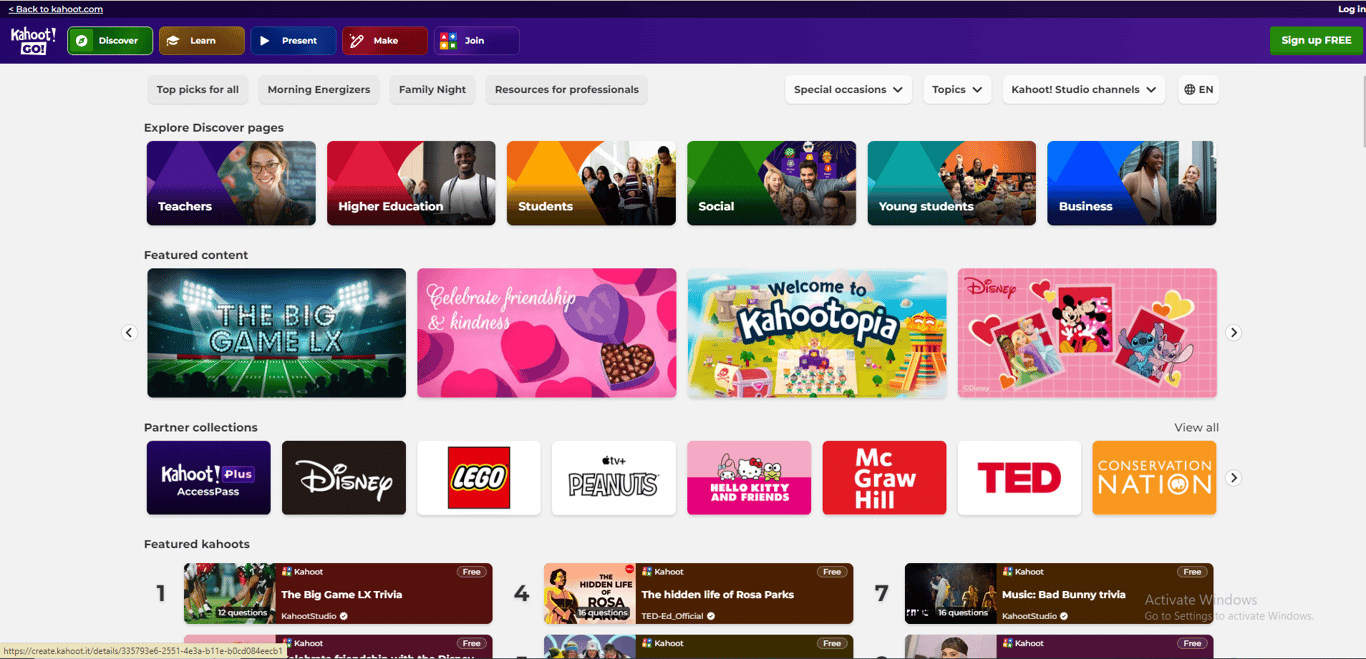Open the Hello Kitty and Friends collection
The height and width of the screenshot is (659, 1366).
[x=749, y=478]
